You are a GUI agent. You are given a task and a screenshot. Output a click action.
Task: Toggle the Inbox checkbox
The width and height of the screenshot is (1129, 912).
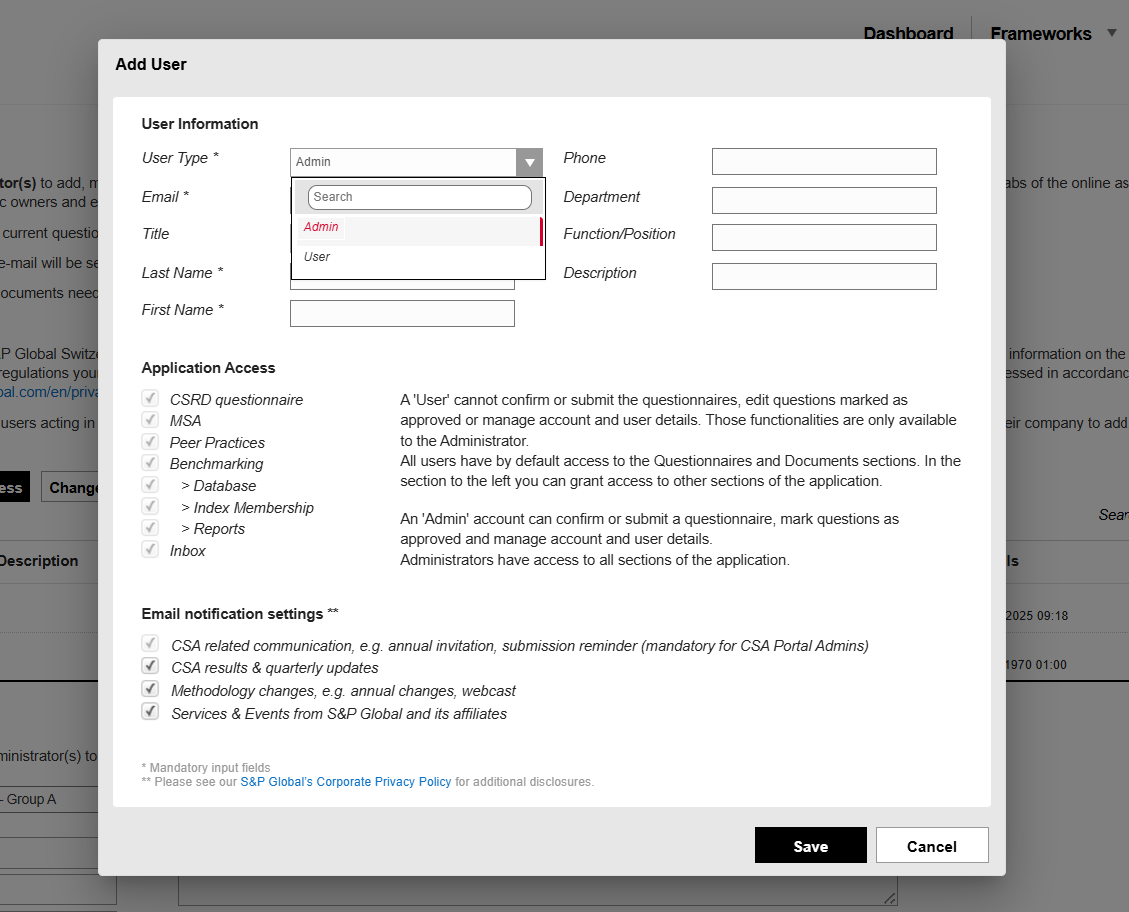150,550
